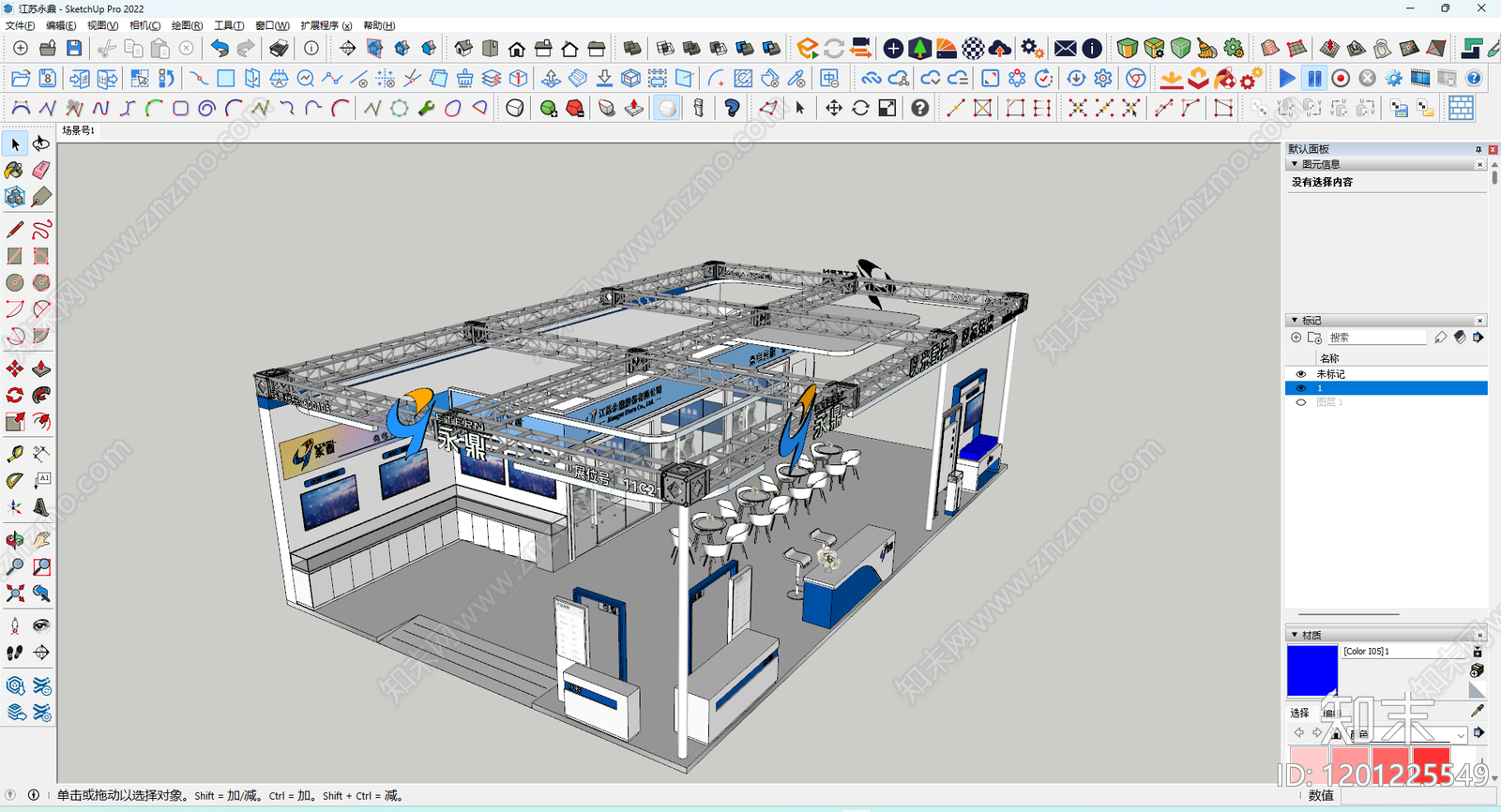Open the 相机(C) menu
This screenshot has width=1501, height=812.
(x=144, y=25)
